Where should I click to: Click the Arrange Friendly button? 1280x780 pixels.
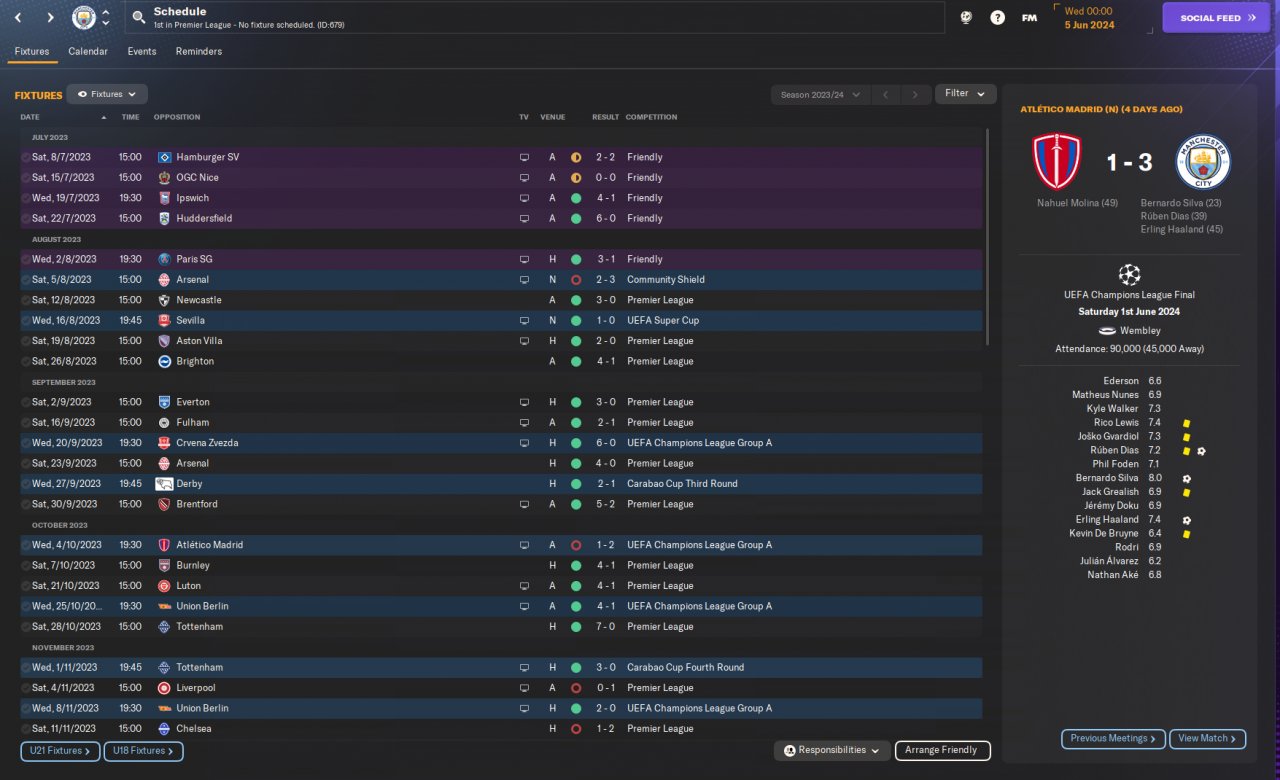tap(942, 750)
